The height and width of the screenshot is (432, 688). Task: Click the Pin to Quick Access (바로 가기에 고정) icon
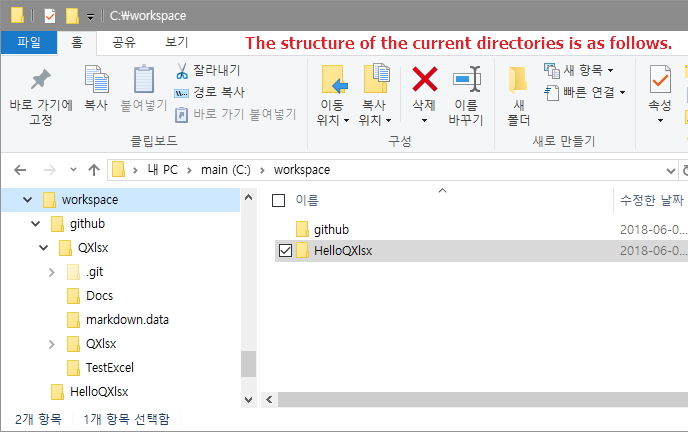[x=41, y=82]
